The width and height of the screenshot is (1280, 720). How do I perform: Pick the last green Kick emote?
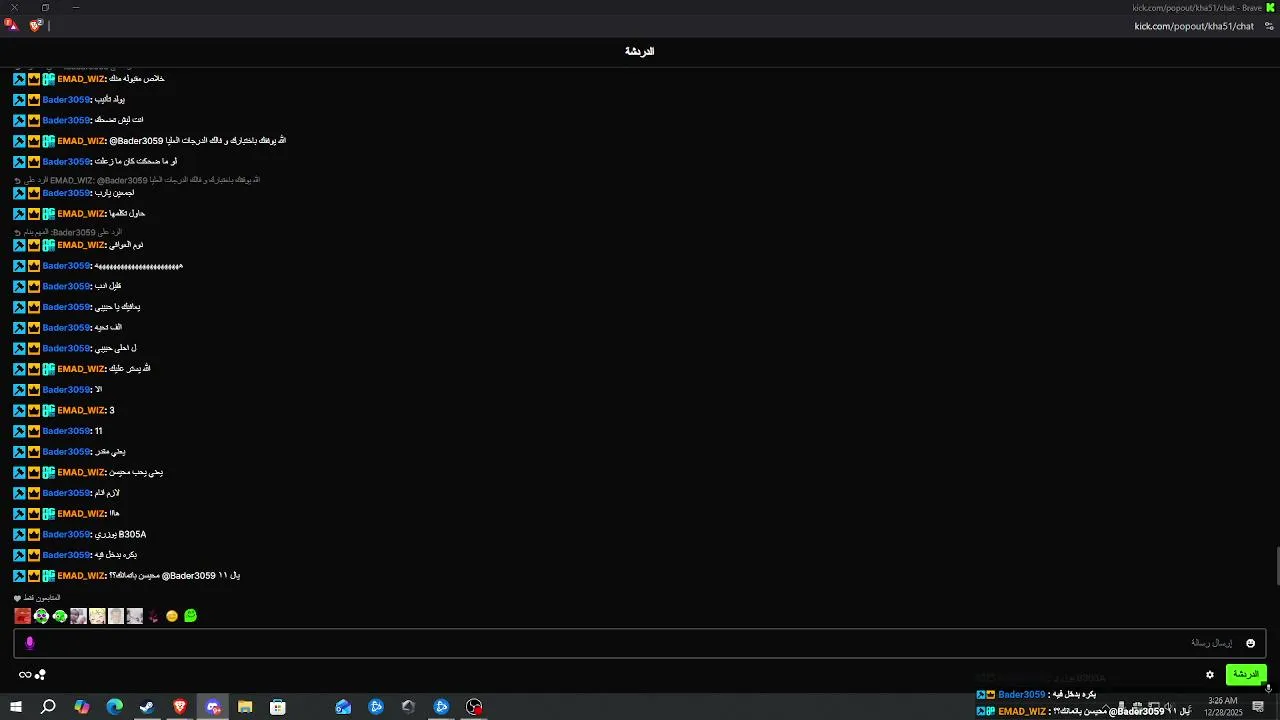coord(190,616)
